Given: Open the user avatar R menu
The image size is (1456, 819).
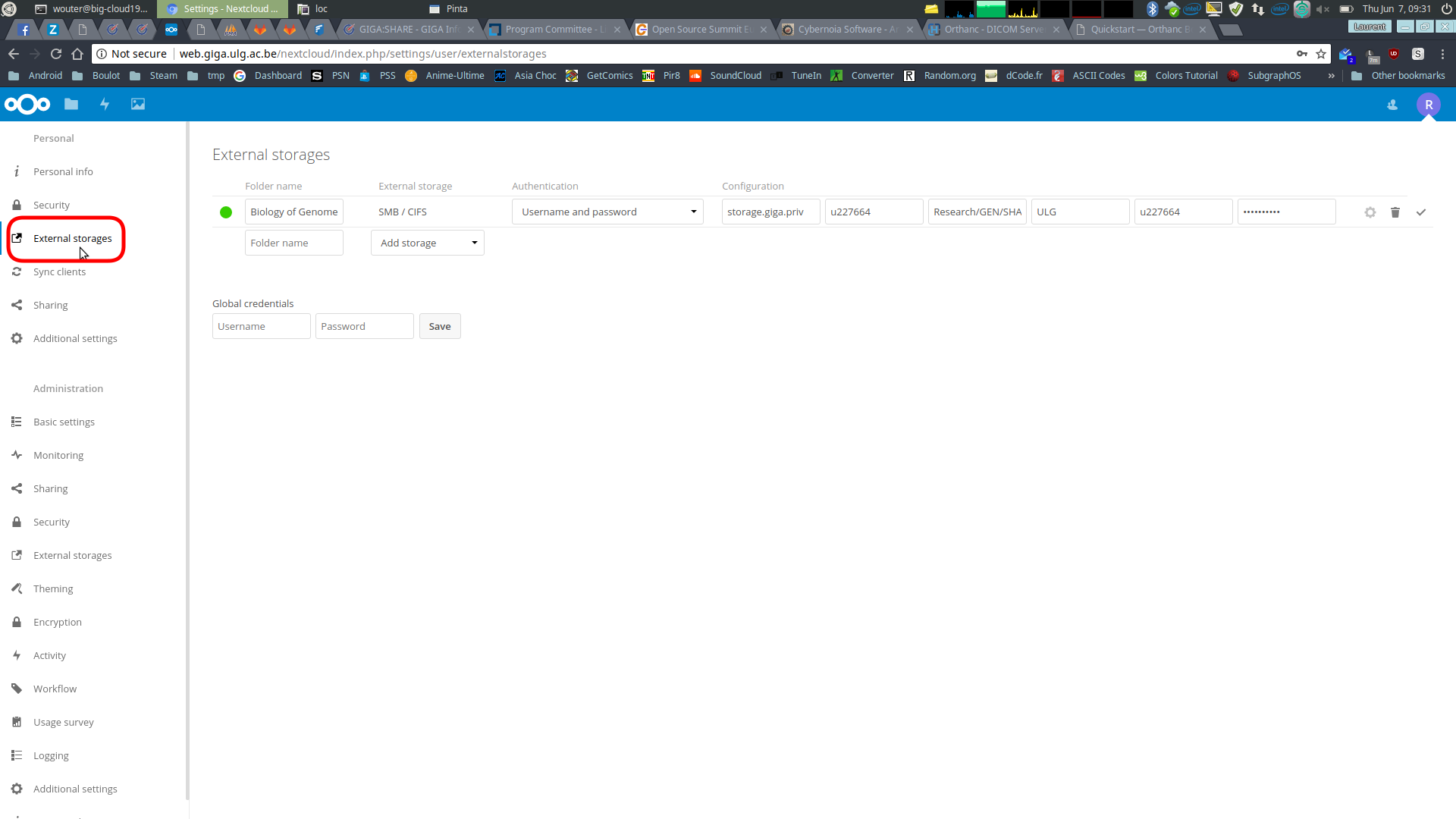Looking at the screenshot, I should click(x=1429, y=105).
